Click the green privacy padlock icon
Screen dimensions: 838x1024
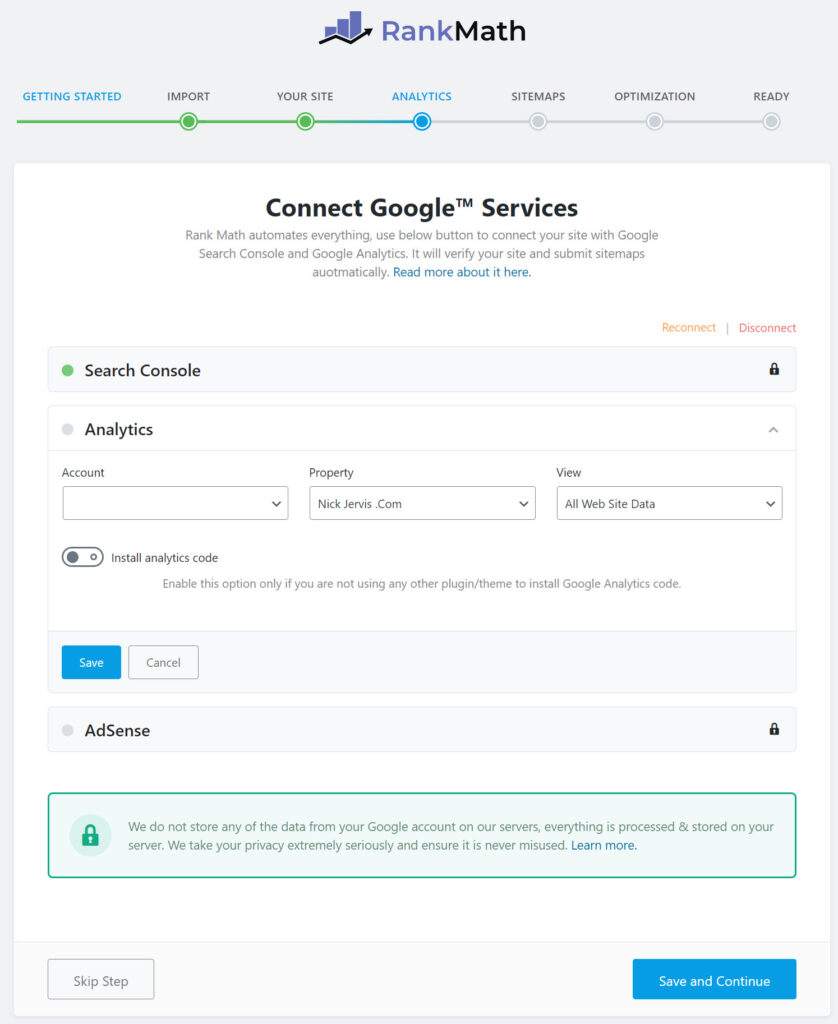point(90,835)
